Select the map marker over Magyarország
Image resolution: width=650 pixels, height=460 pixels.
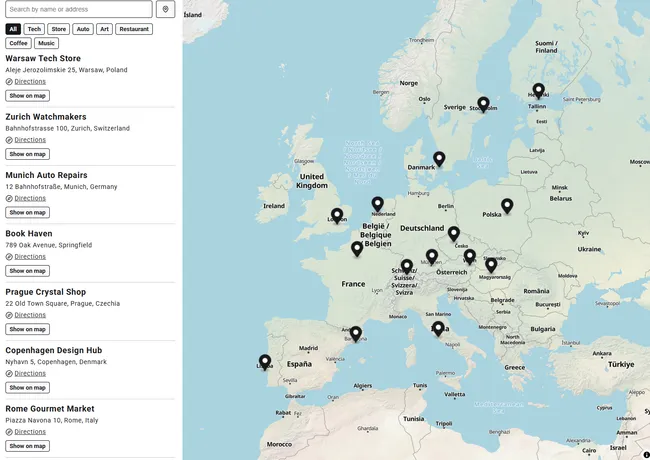pos(491,265)
